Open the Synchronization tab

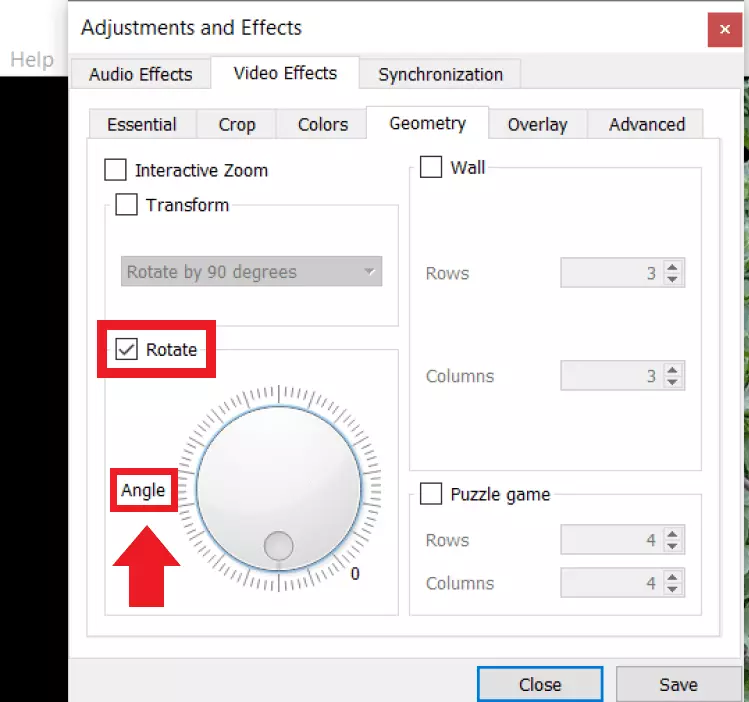pos(440,75)
